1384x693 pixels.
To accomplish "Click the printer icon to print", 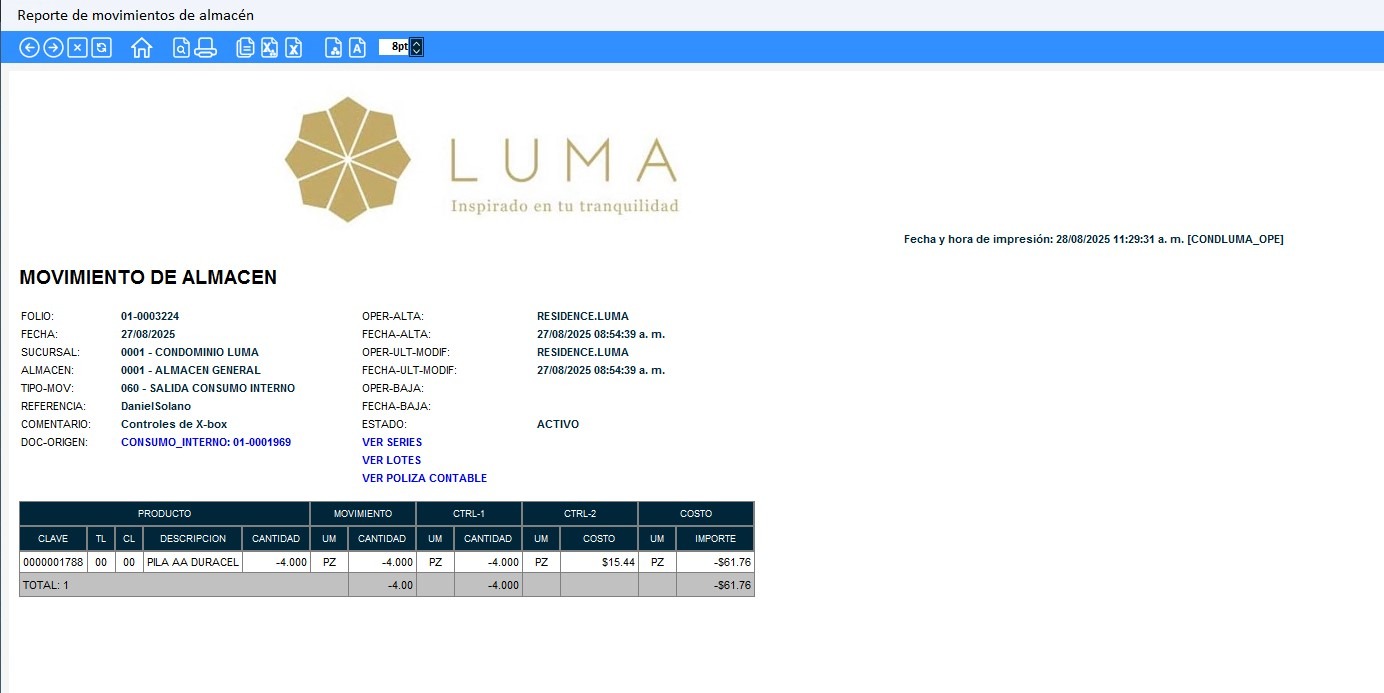I will (x=205, y=47).
